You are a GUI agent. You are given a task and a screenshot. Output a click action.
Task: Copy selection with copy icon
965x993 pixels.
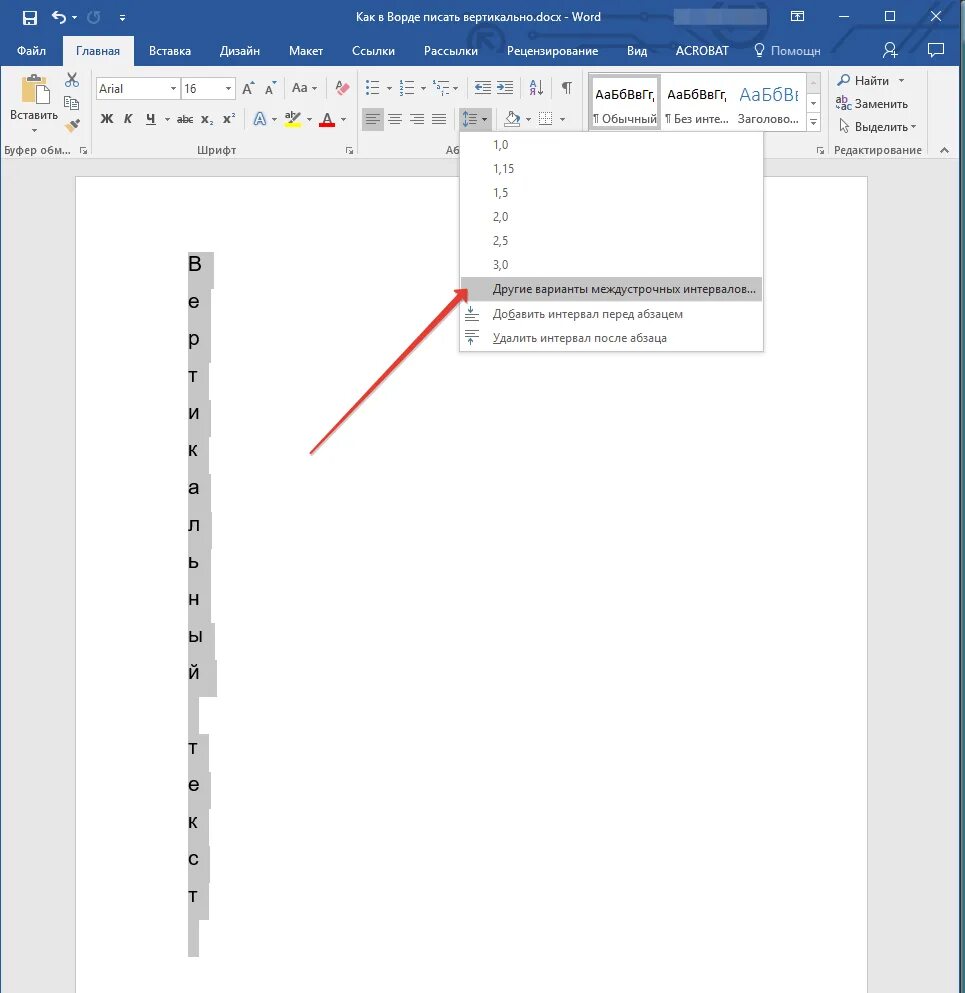pyautogui.click(x=72, y=103)
